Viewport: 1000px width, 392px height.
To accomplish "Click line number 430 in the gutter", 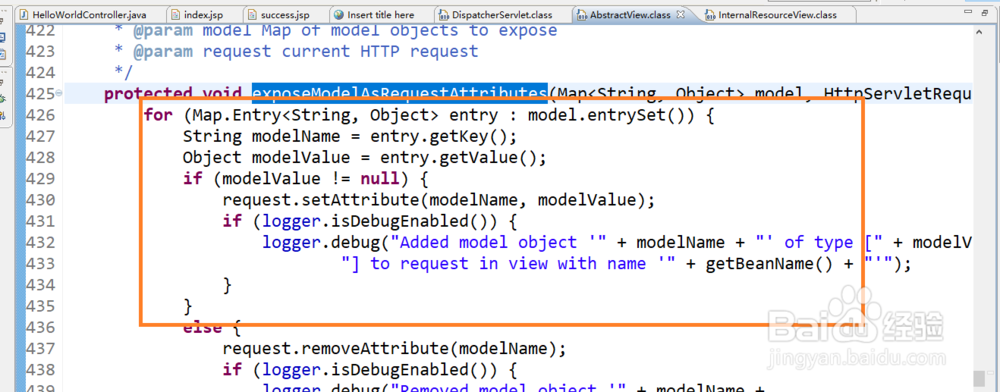I will point(41,200).
